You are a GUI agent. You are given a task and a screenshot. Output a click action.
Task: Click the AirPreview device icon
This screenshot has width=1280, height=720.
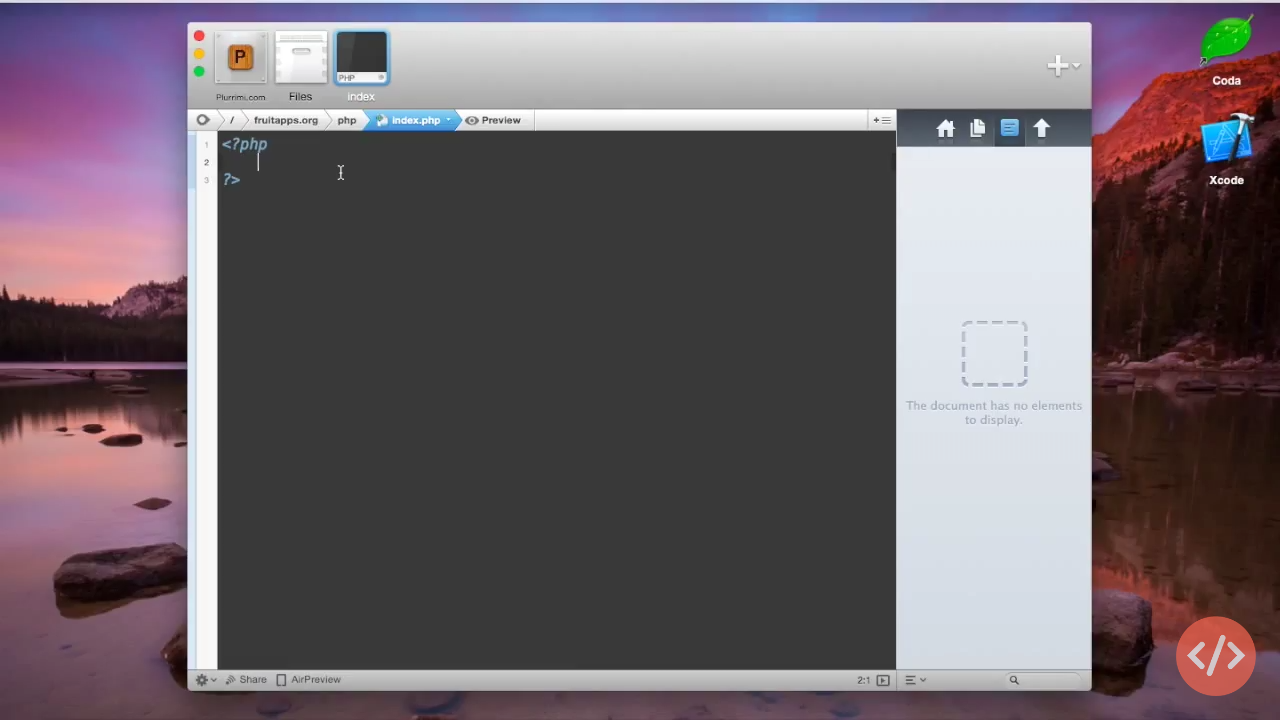(x=281, y=680)
